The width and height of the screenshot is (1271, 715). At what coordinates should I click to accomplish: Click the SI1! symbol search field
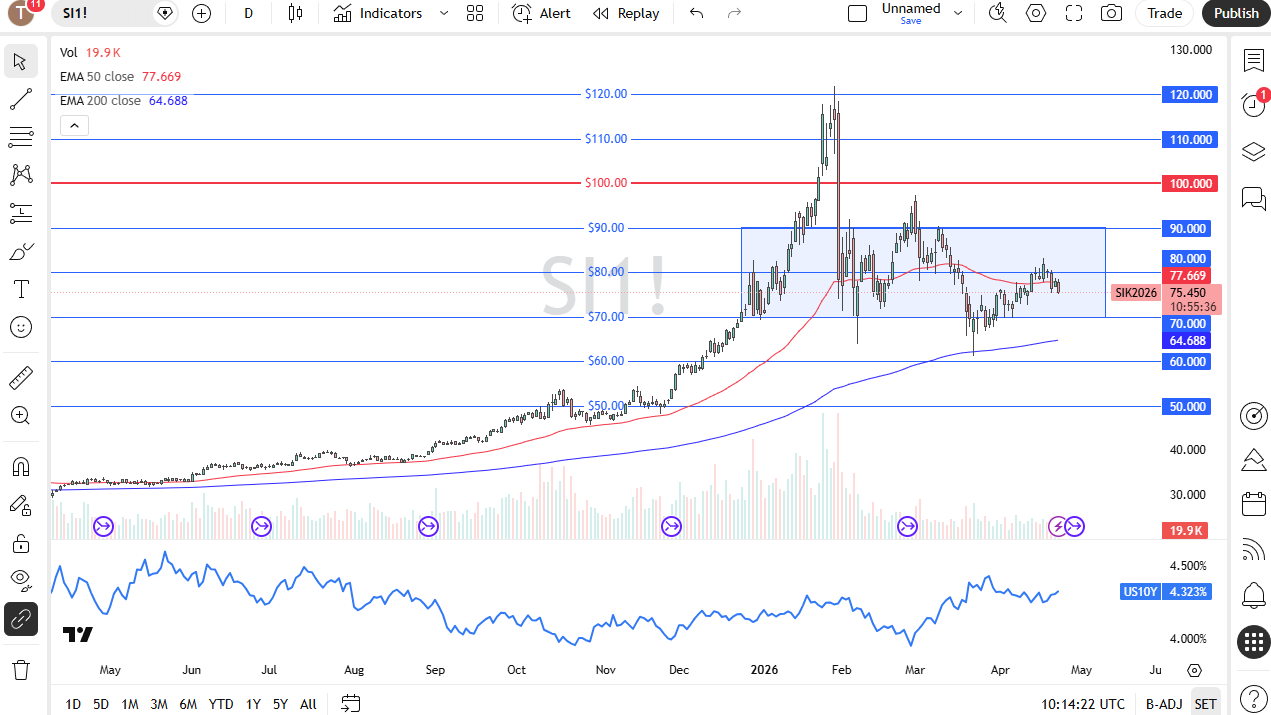click(104, 13)
